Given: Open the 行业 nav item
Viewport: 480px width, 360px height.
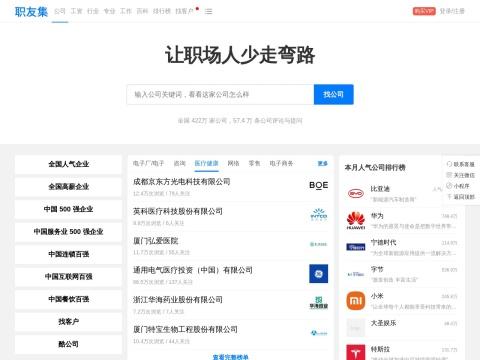Looking at the screenshot, I should point(93,11).
